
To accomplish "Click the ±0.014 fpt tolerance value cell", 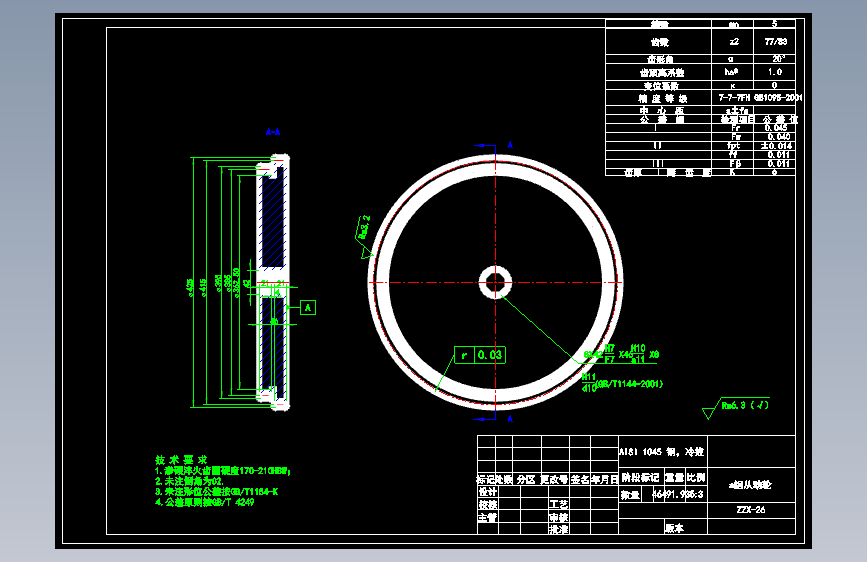I will [775, 145].
